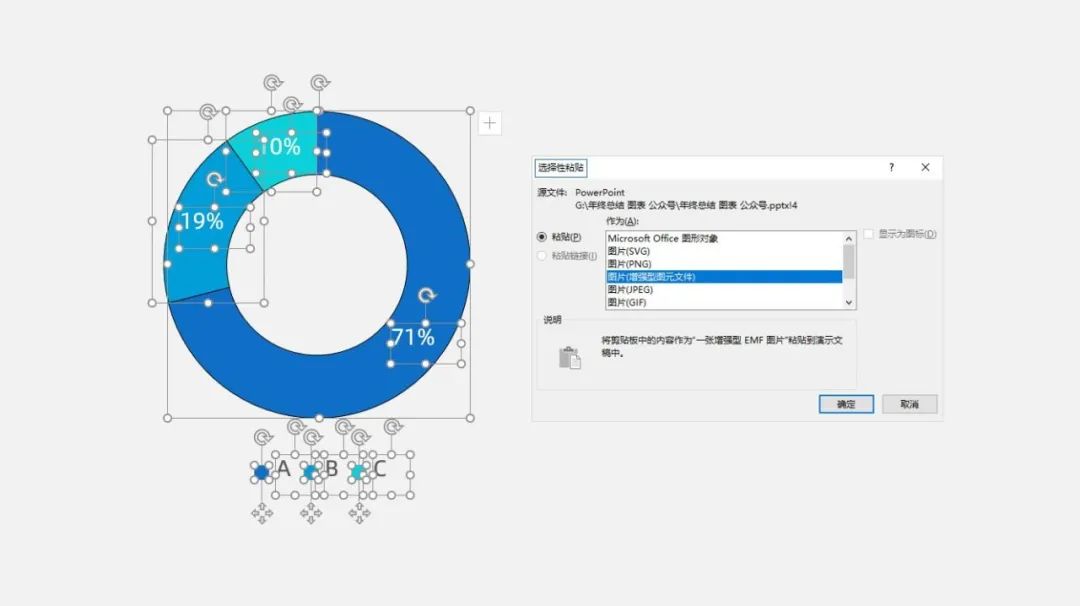This screenshot has height=606, width=1080.
Task: Click the plus button beside the chart
Action: pyautogui.click(x=490, y=123)
